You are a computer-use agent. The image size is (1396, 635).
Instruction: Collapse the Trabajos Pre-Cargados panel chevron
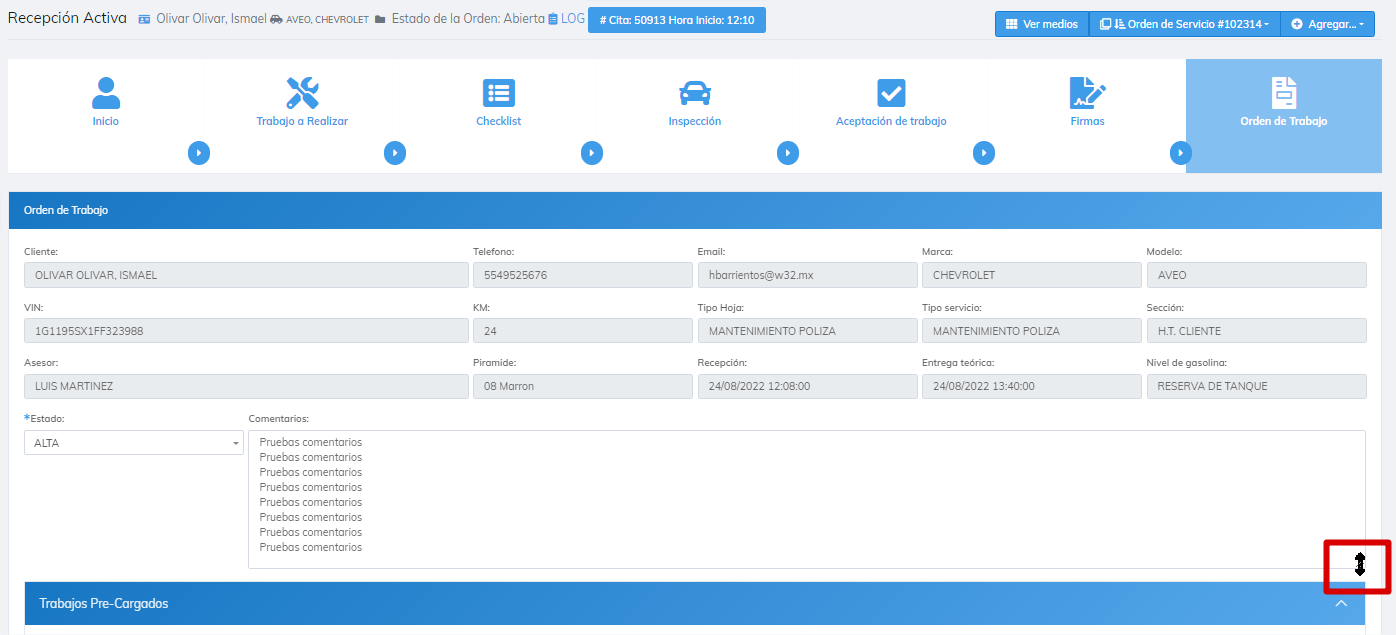click(1341, 603)
